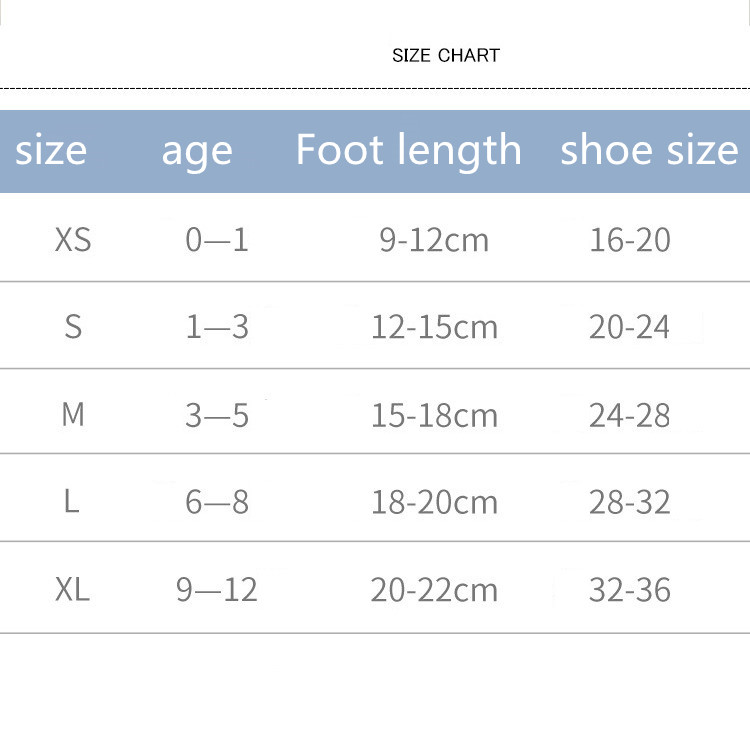Click the SIZE CHART title text

click(445, 55)
